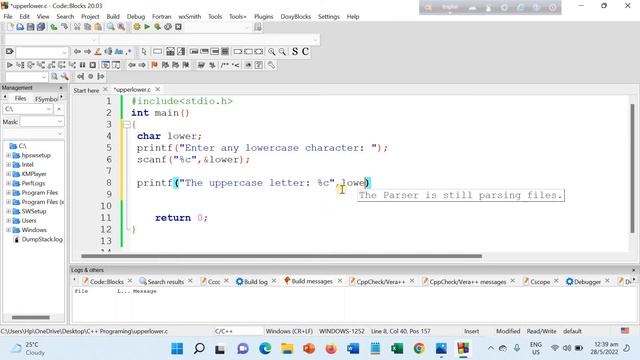Click the Jump forward arrow icon
640x360 pixels.
pos(142,65)
